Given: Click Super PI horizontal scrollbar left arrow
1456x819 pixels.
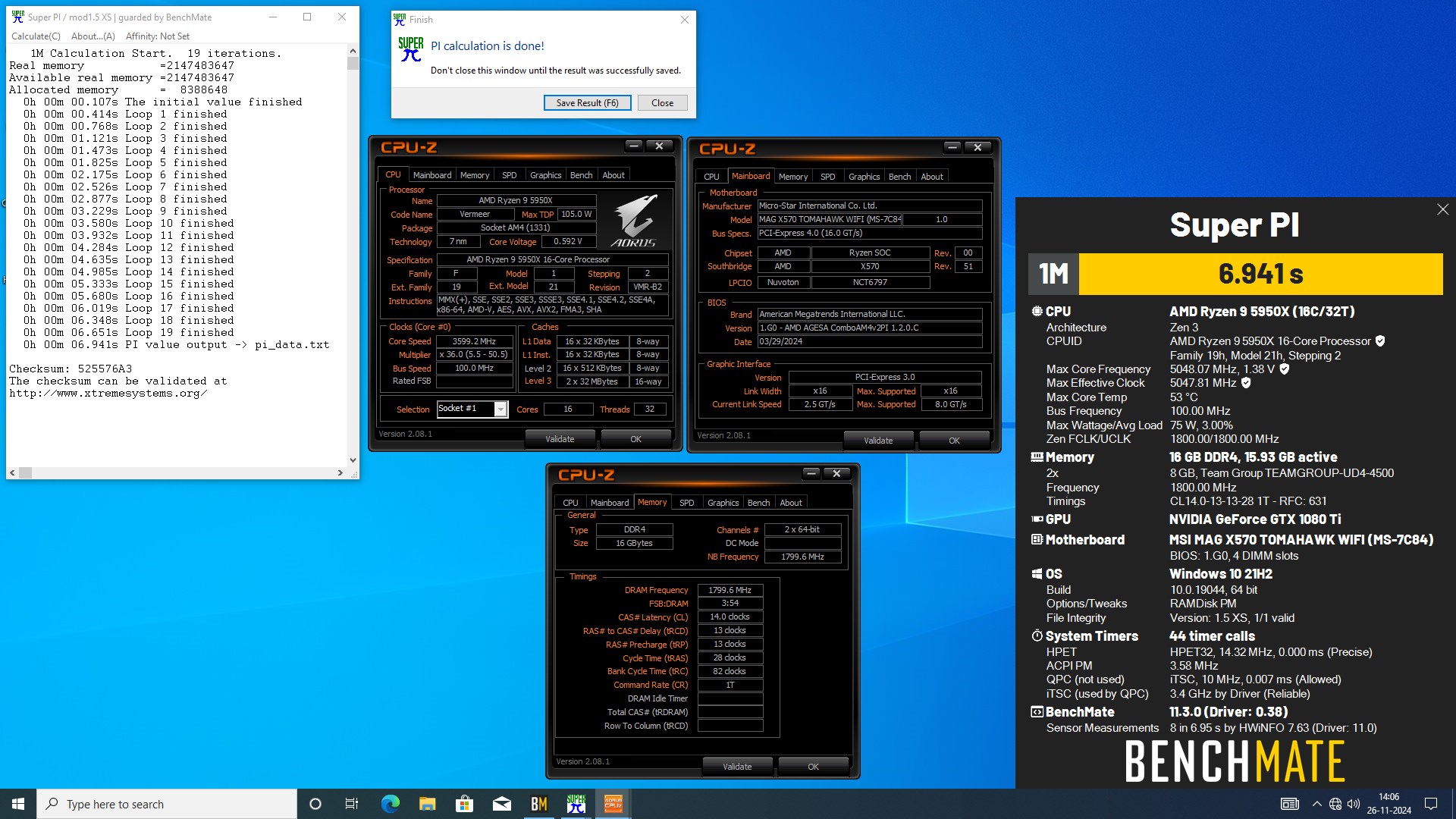Looking at the screenshot, I should tap(12, 472).
